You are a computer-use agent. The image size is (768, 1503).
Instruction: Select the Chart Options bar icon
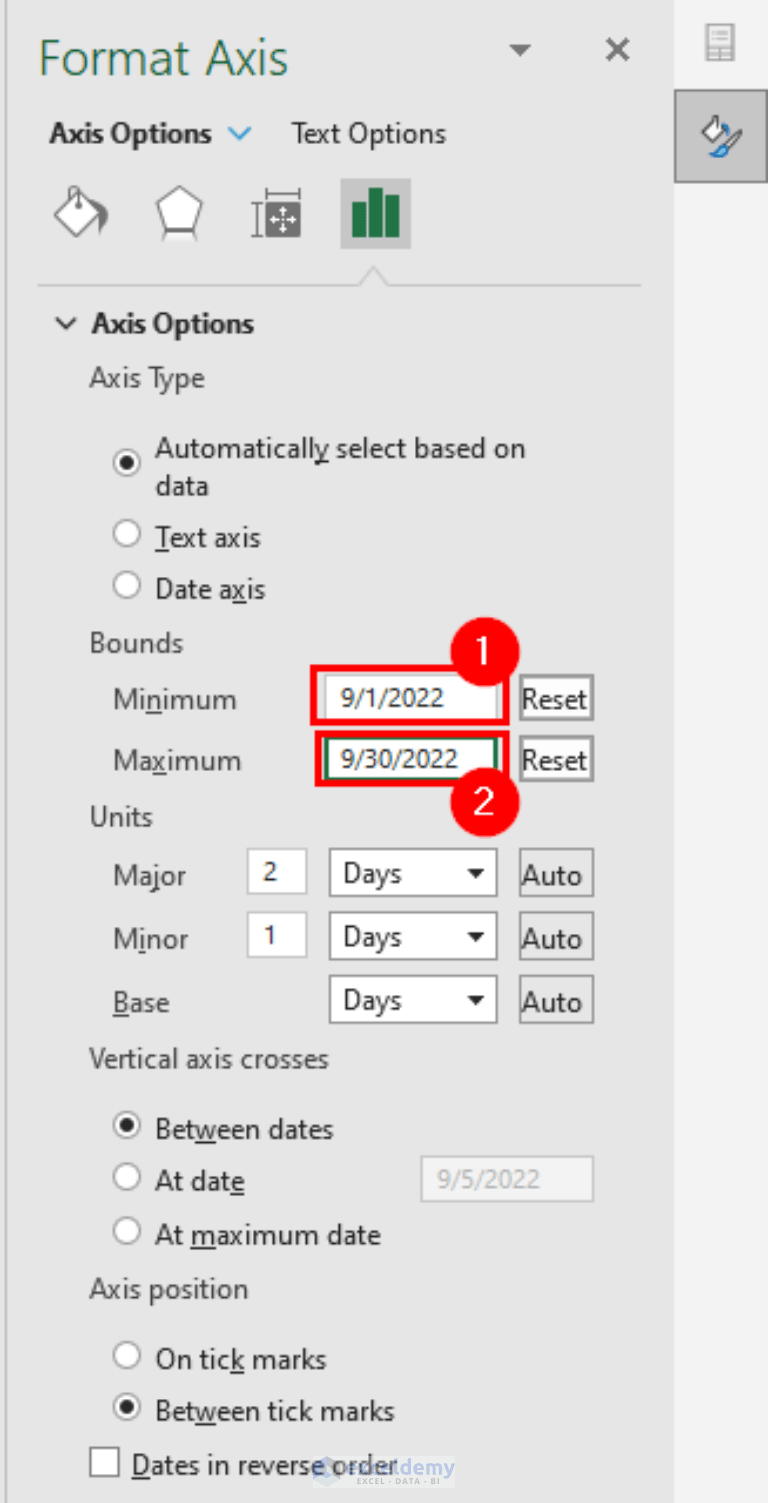(x=375, y=213)
